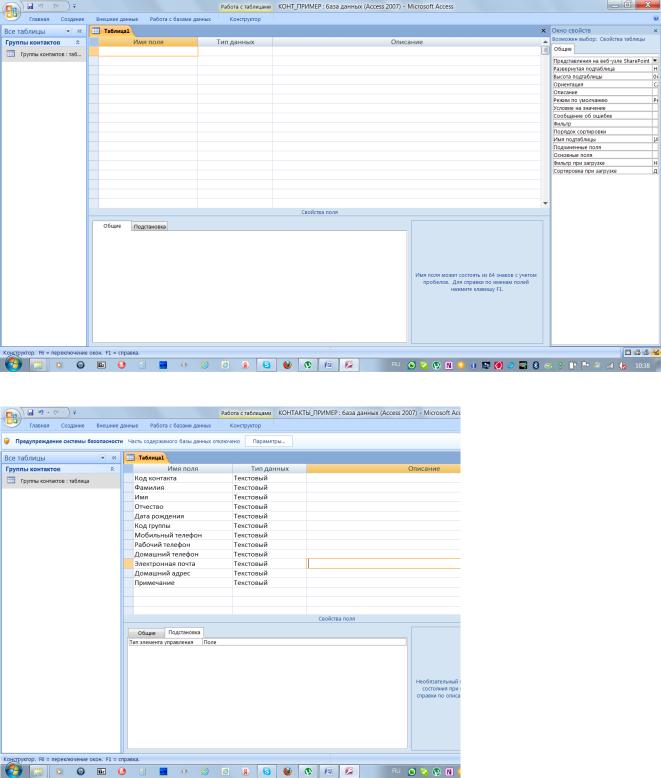This screenshot has width=661, height=778.
Task: Click taskbar clock showing 10:38
Action: tap(642, 365)
